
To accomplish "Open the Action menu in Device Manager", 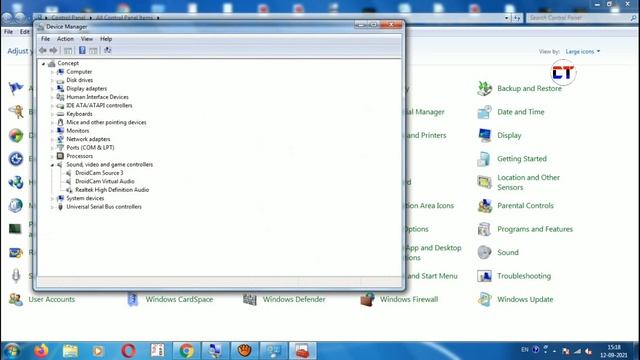I will click(65, 39).
